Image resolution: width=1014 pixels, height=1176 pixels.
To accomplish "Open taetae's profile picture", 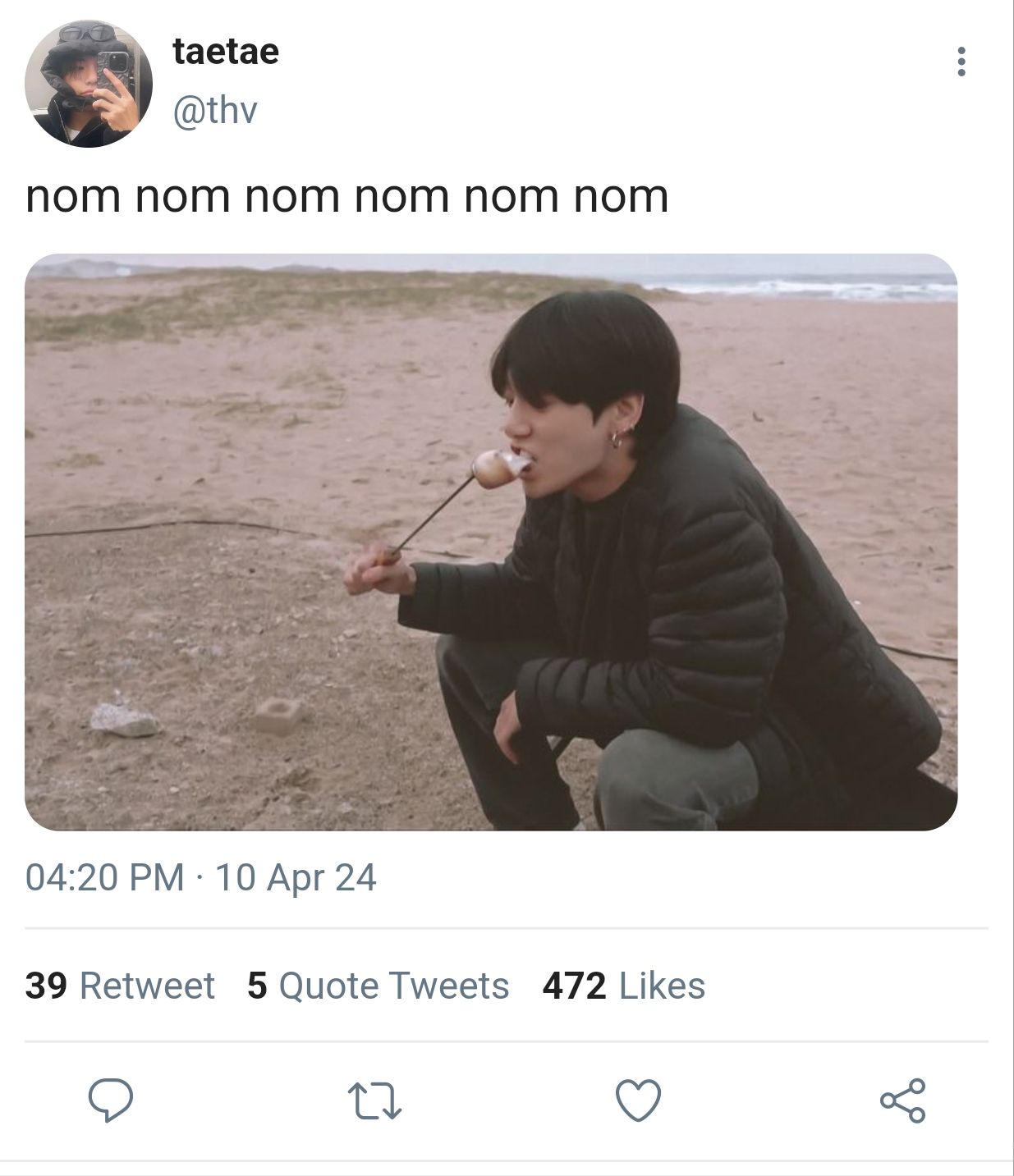I will coord(89,84).
